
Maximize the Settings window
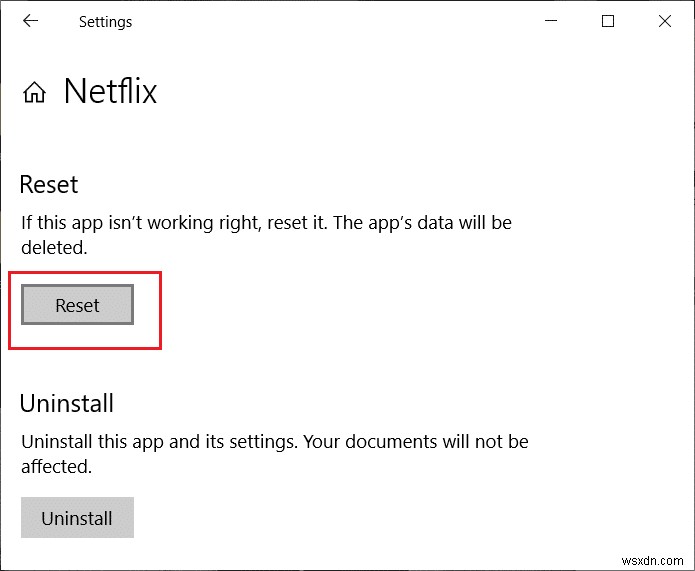[608, 21]
